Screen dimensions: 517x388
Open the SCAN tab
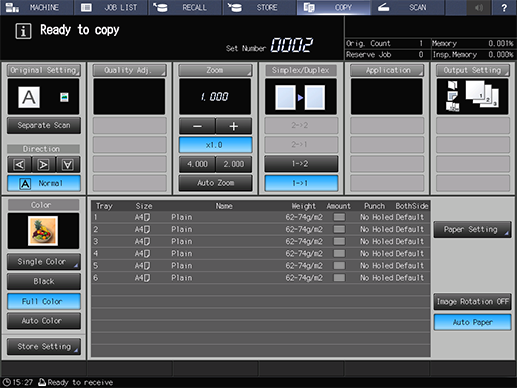(407, 7)
